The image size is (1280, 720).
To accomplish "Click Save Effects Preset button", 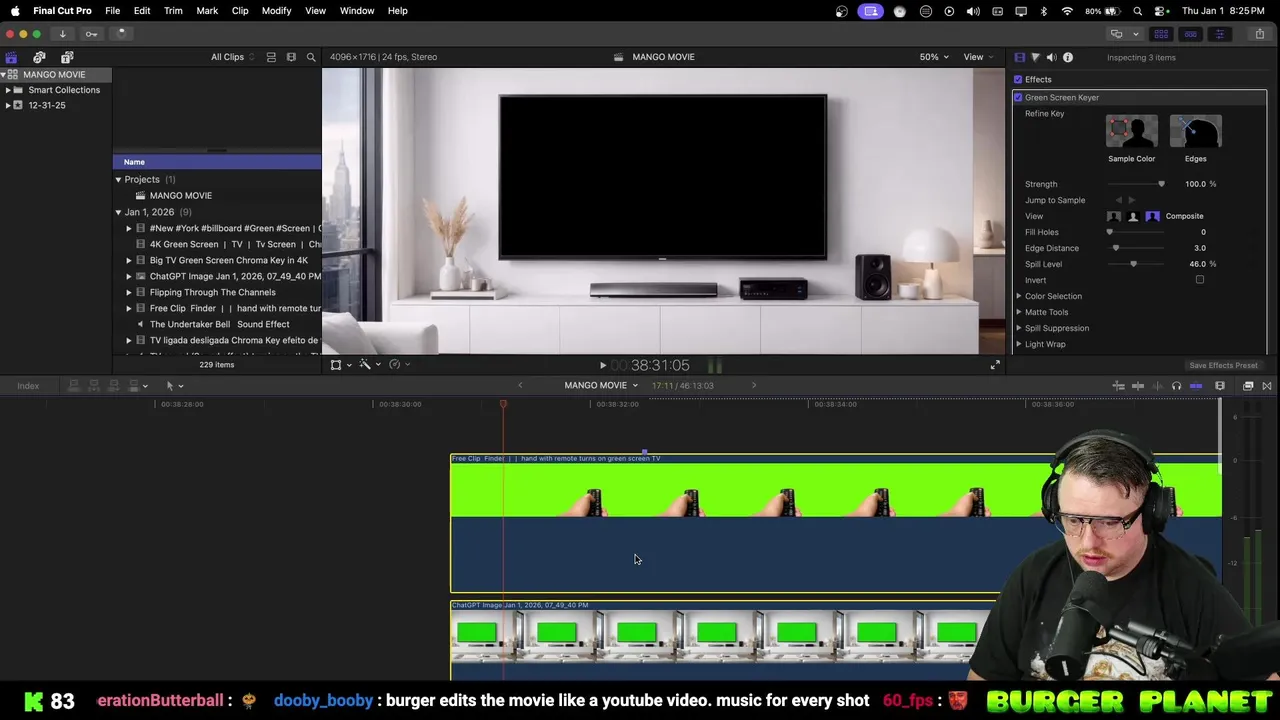I will coord(1223,366).
